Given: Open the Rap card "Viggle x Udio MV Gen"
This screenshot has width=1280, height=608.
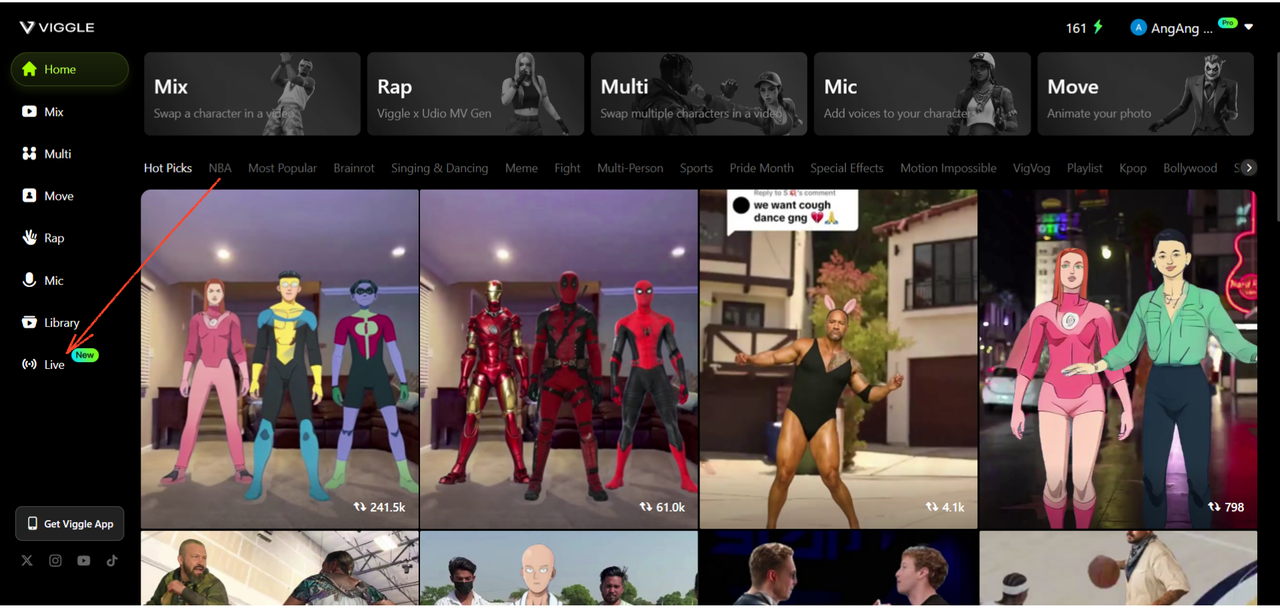Looking at the screenshot, I should click(x=475, y=94).
